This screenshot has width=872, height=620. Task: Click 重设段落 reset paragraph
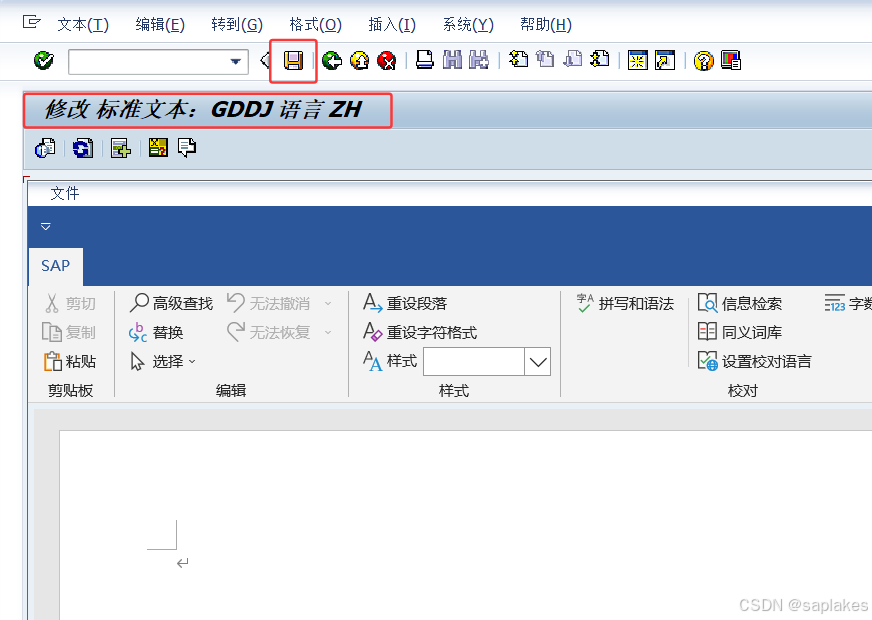405,304
